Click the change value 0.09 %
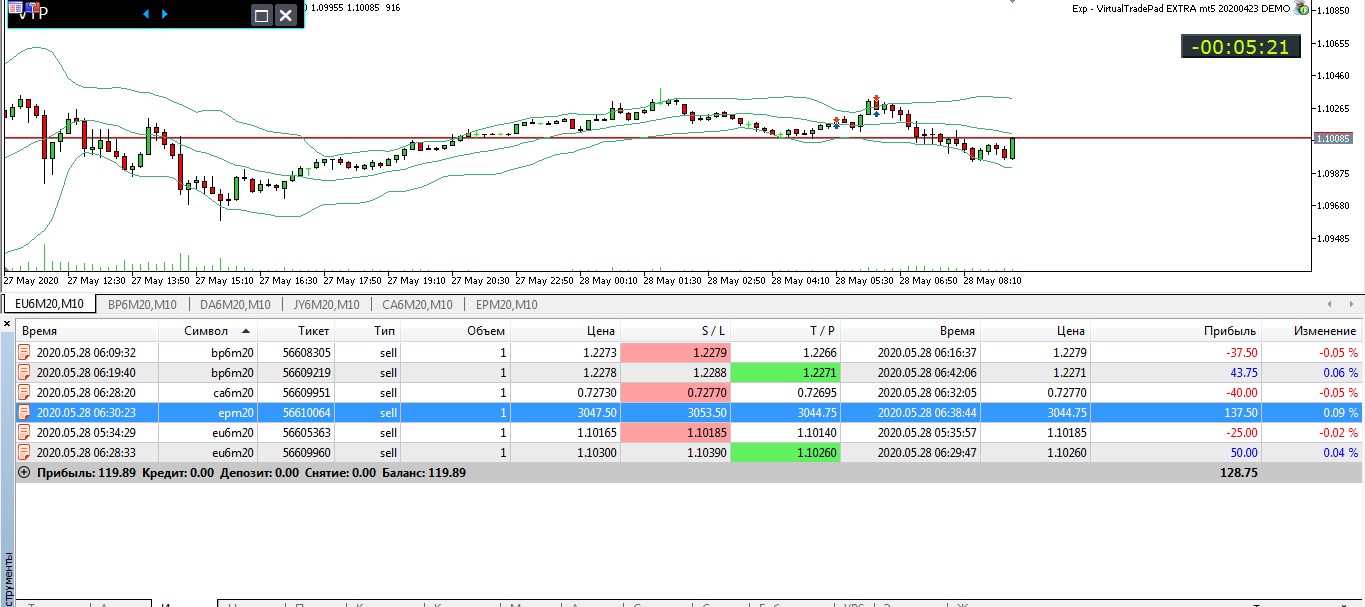Image resolution: width=1365 pixels, height=607 pixels. pos(1340,412)
